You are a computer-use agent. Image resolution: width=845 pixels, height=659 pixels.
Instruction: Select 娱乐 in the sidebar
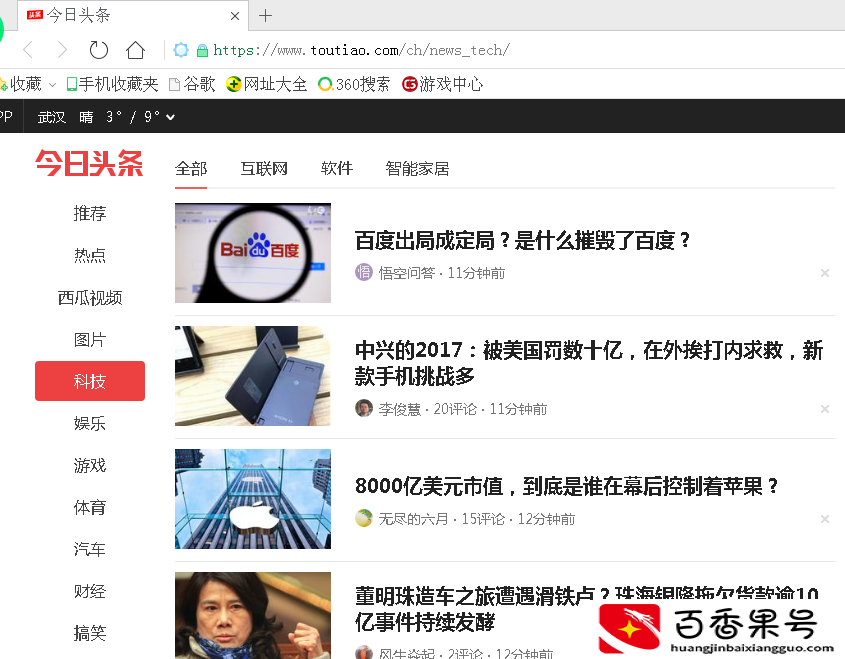[90, 424]
